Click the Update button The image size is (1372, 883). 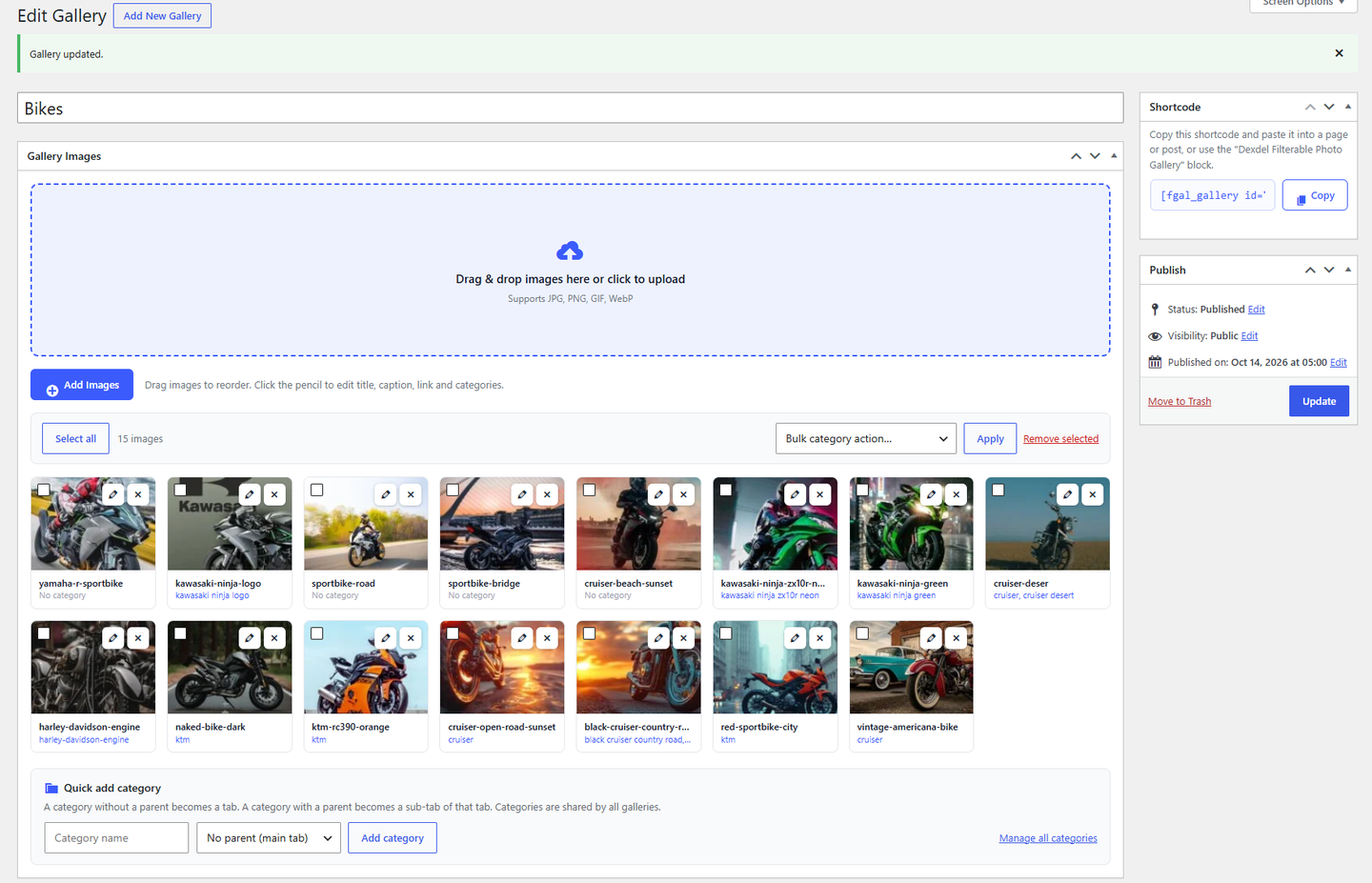1319,401
